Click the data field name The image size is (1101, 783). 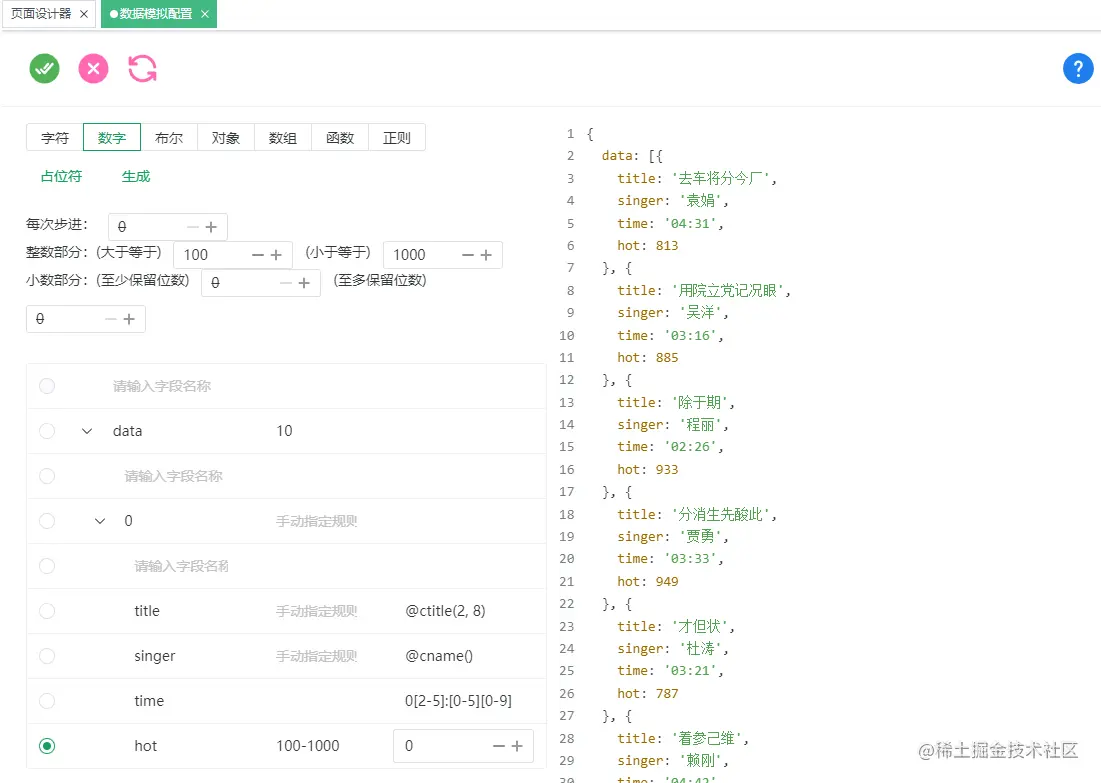128,430
